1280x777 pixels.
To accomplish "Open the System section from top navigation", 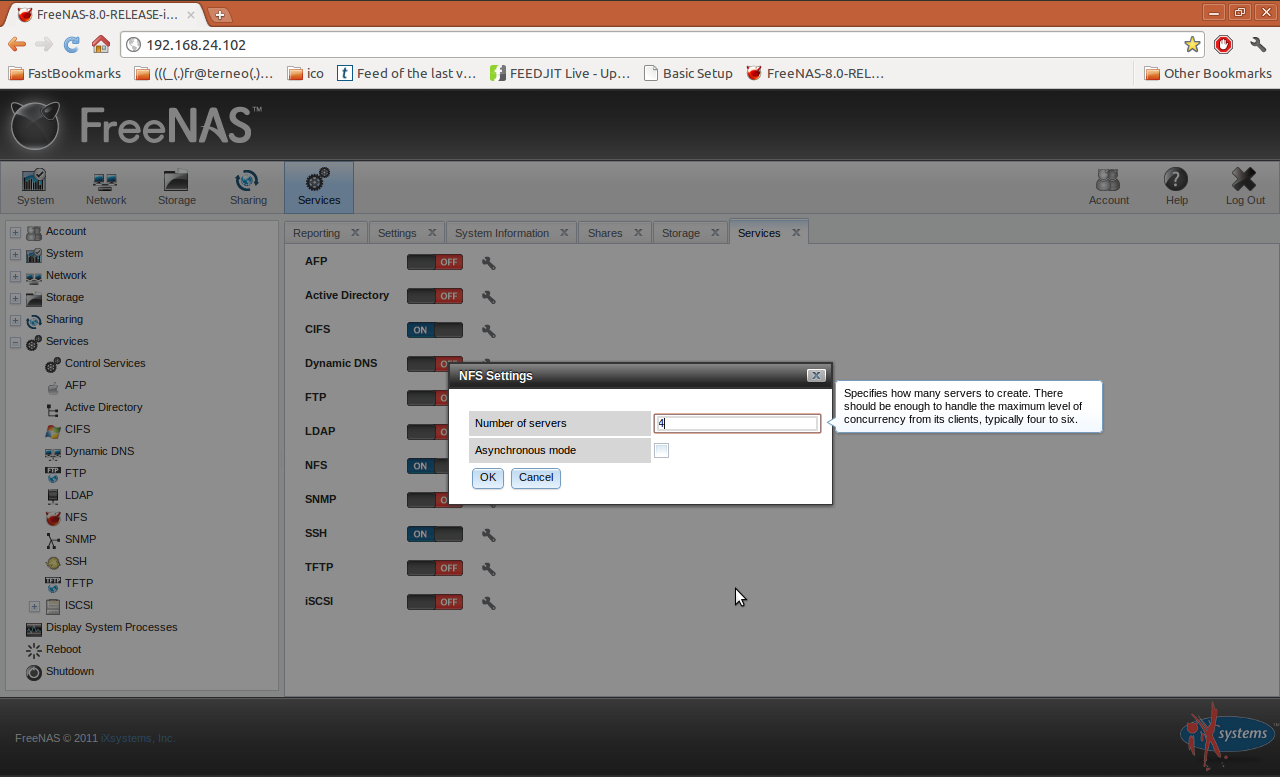I will [35, 187].
